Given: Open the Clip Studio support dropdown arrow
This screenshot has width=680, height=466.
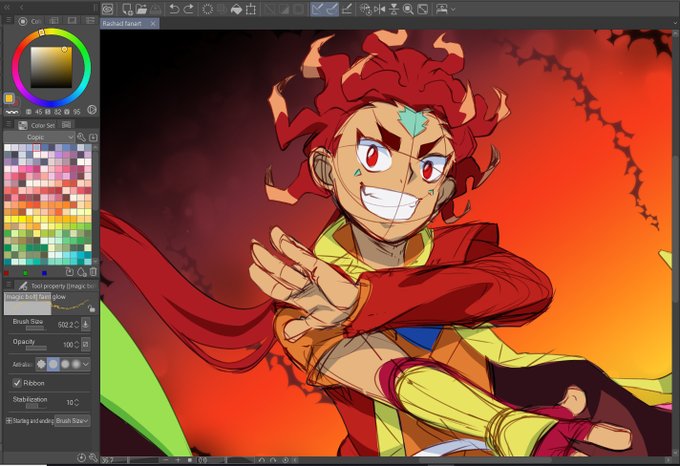Looking at the screenshot, I should (x=453, y=9).
